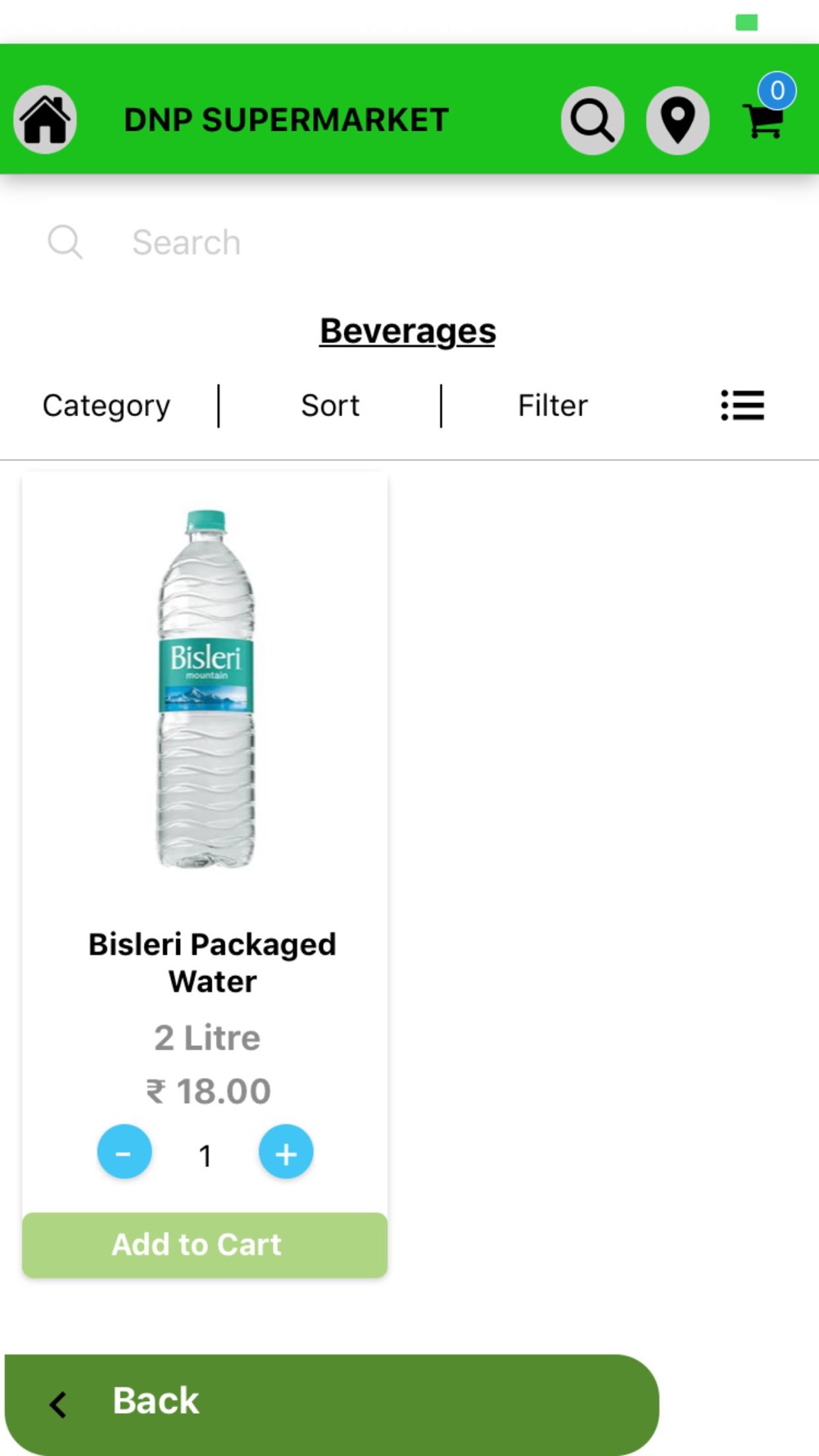The image size is (819, 1456).
Task: Tap the cart item count badge
Action: click(777, 90)
